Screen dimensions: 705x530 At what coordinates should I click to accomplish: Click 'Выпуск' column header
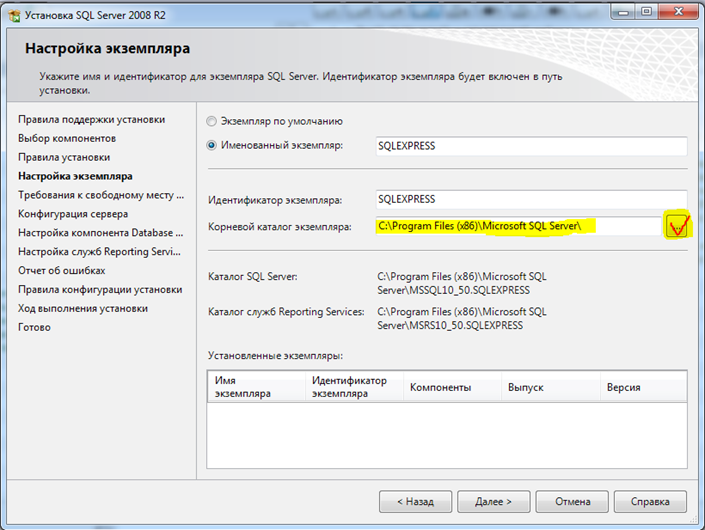click(551, 387)
